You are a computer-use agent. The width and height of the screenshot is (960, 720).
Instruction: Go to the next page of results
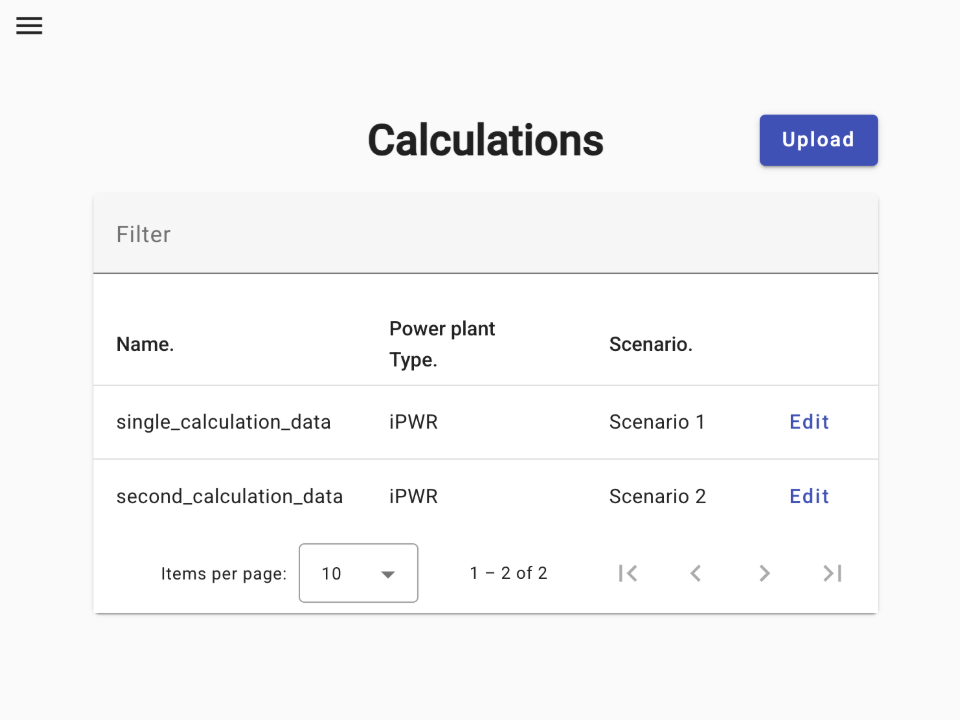pos(764,573)
